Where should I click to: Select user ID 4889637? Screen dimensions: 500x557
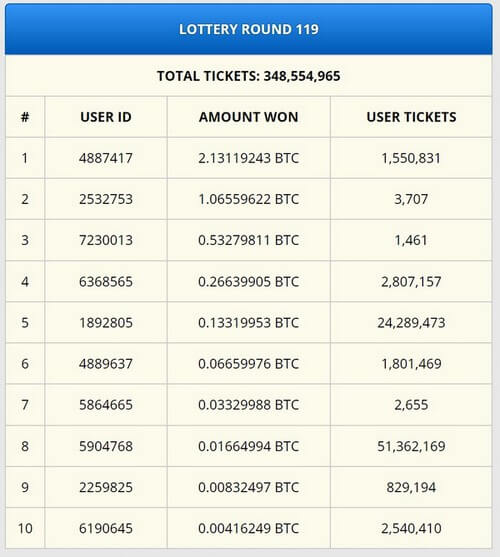tap(106, 364)
